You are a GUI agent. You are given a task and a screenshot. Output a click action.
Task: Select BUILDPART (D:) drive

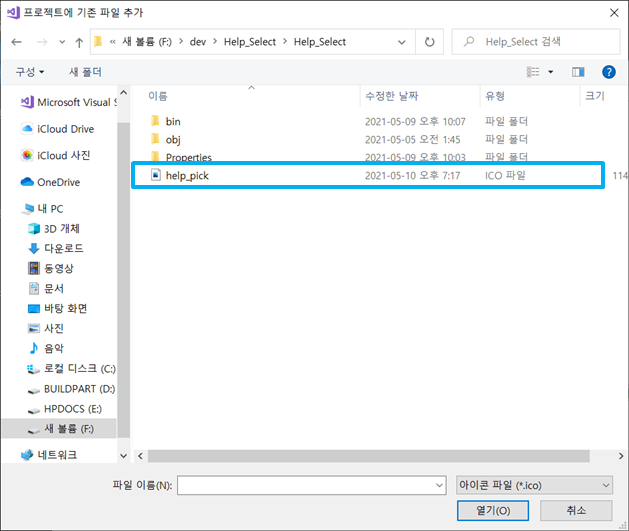pos(71,389)
